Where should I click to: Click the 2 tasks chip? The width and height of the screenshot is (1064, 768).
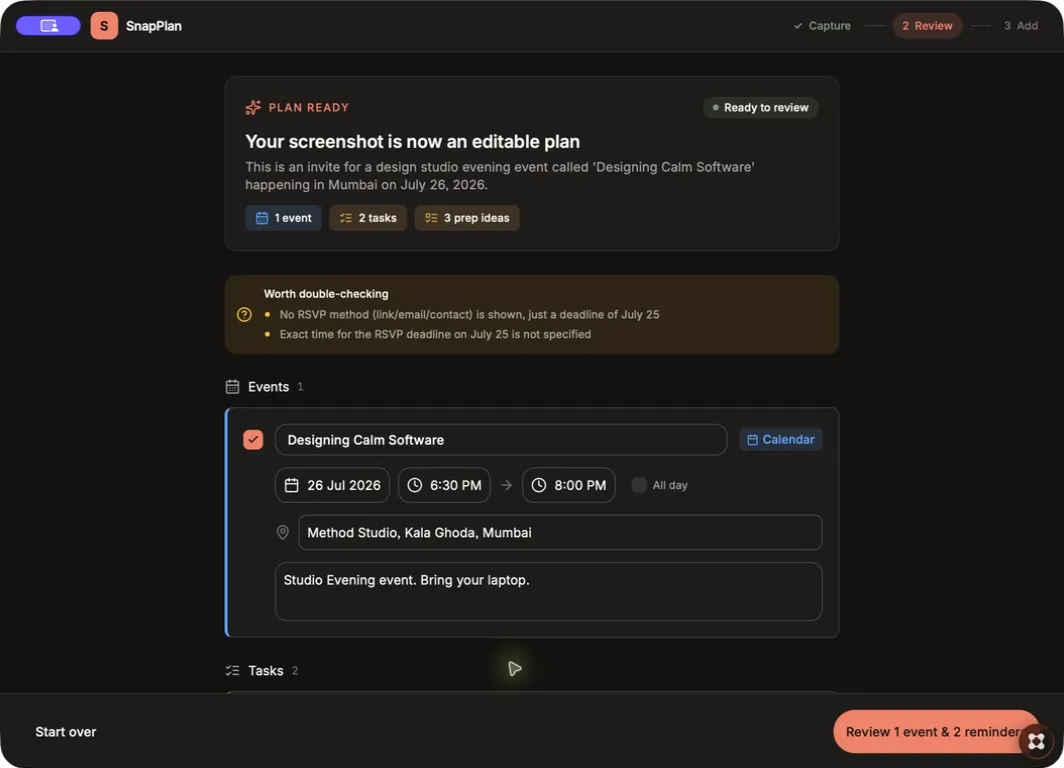(368, 218)
